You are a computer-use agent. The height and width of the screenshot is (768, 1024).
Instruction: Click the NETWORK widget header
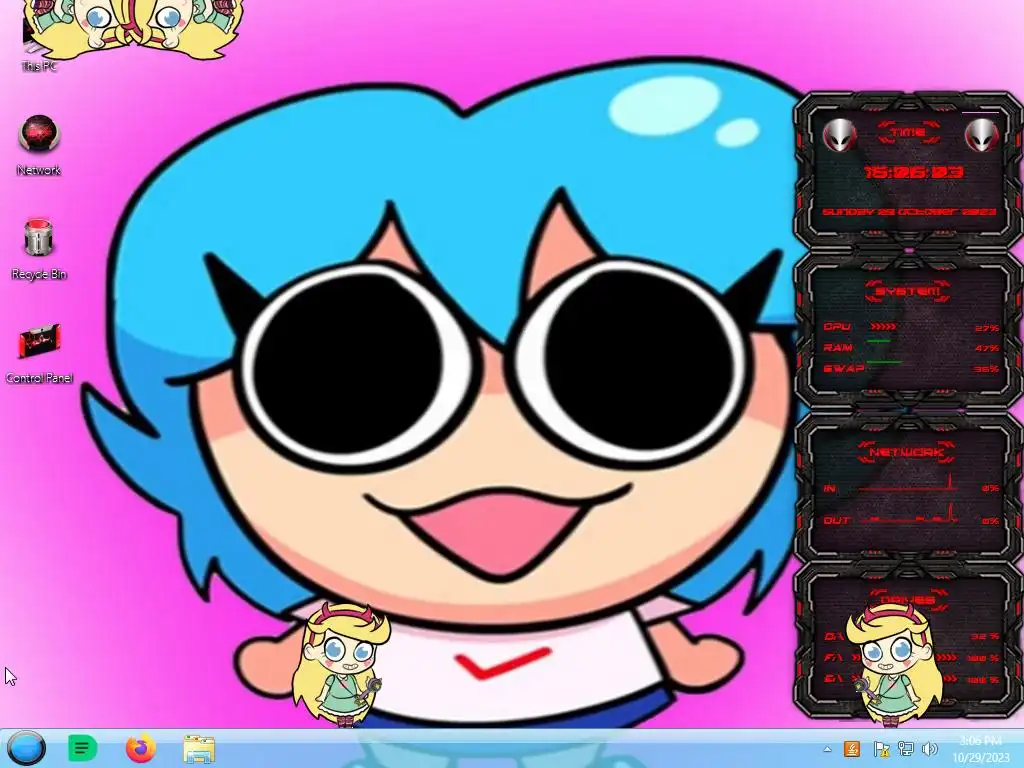[906, 452]
